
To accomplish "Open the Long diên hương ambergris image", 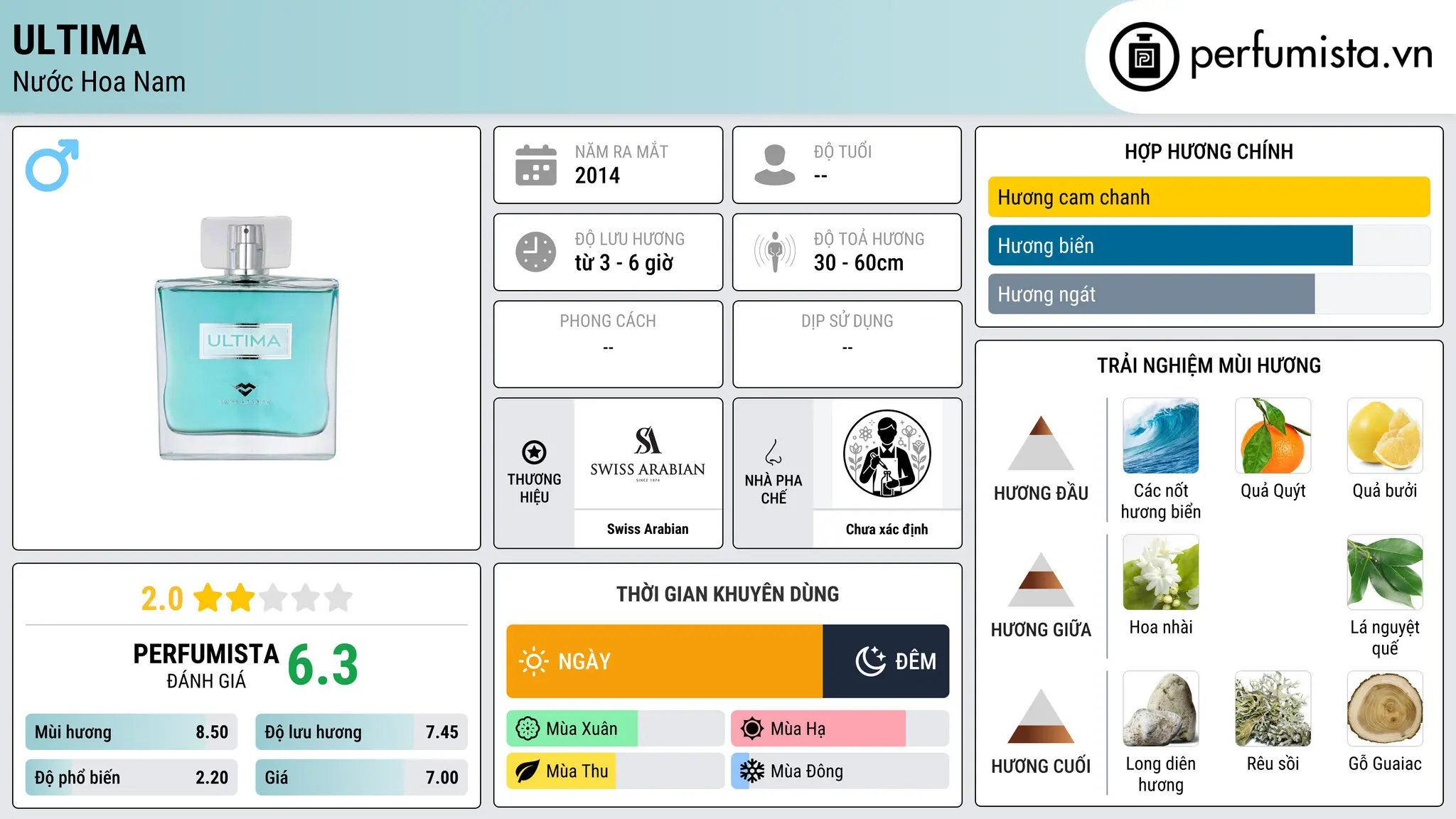I will 1161,709.
